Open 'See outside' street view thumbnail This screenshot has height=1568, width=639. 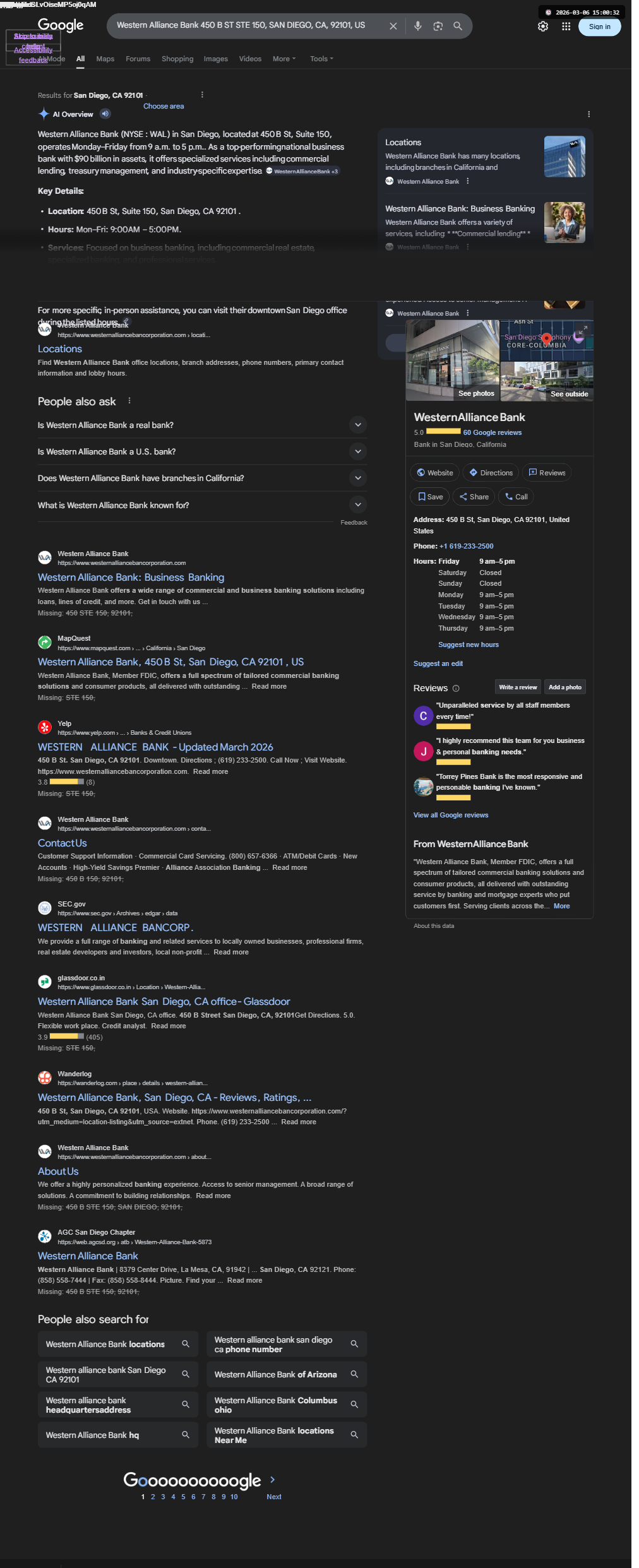[547, 381]
